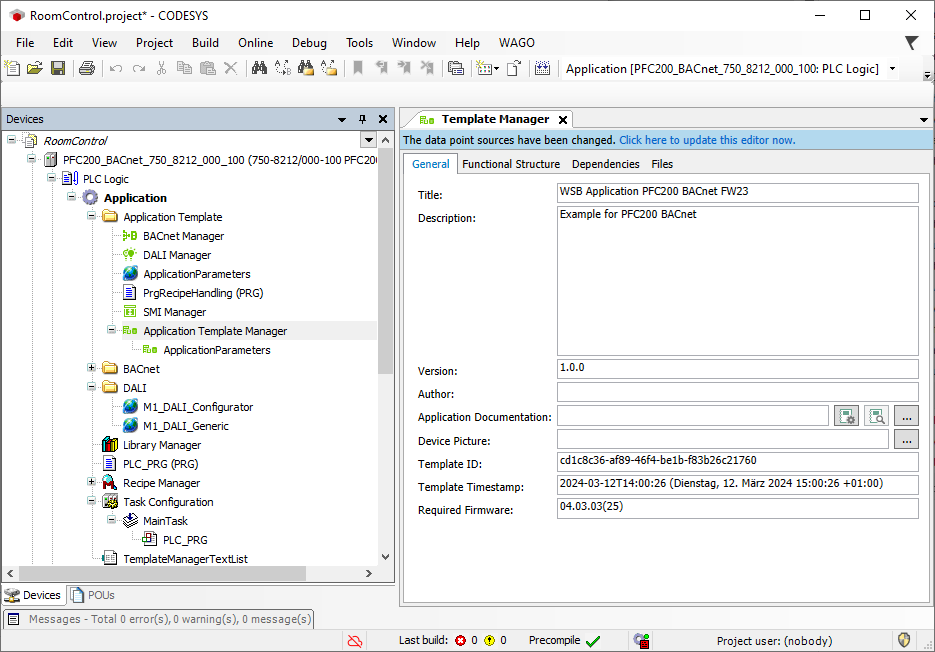Click the Toggle Bookmark icon
Image resolution: width=935 pixels, height=652 pixels.
(x=358, y=69)
